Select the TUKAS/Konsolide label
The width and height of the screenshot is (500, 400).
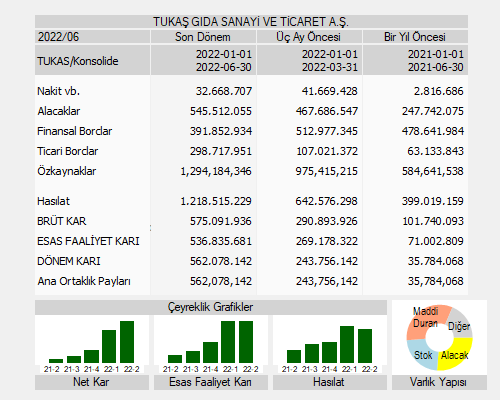coord(78,61)
